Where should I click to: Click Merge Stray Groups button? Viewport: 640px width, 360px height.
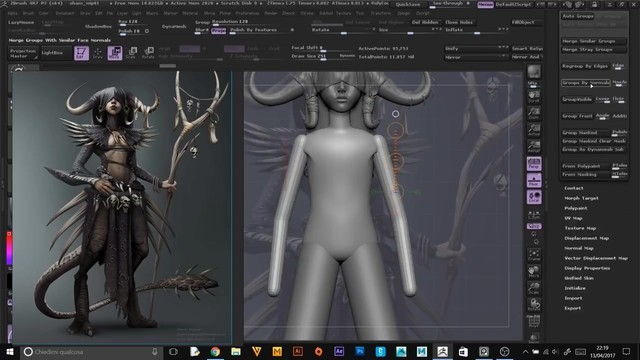(x=593, y=49)
